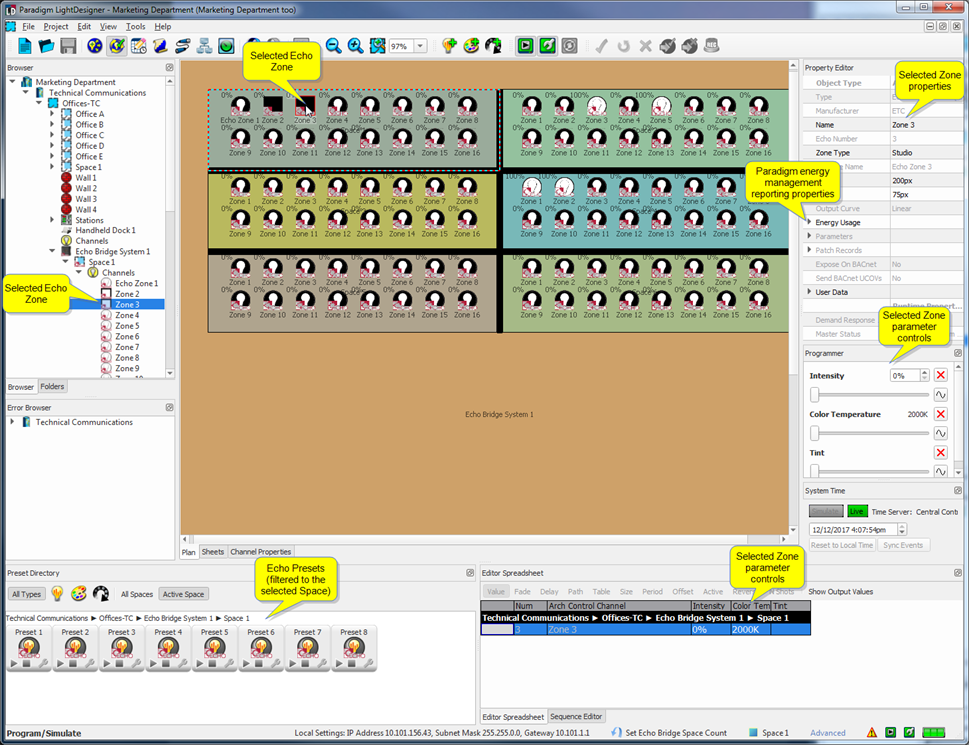
Task: Collapse the Echo Bridge System 1 node
Action: click(x=52, y=251)
